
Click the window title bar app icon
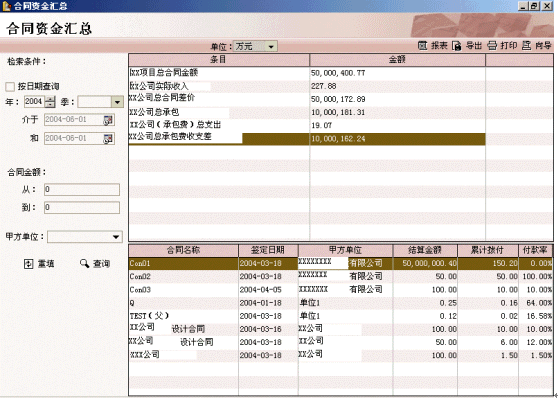pos(6,6)
